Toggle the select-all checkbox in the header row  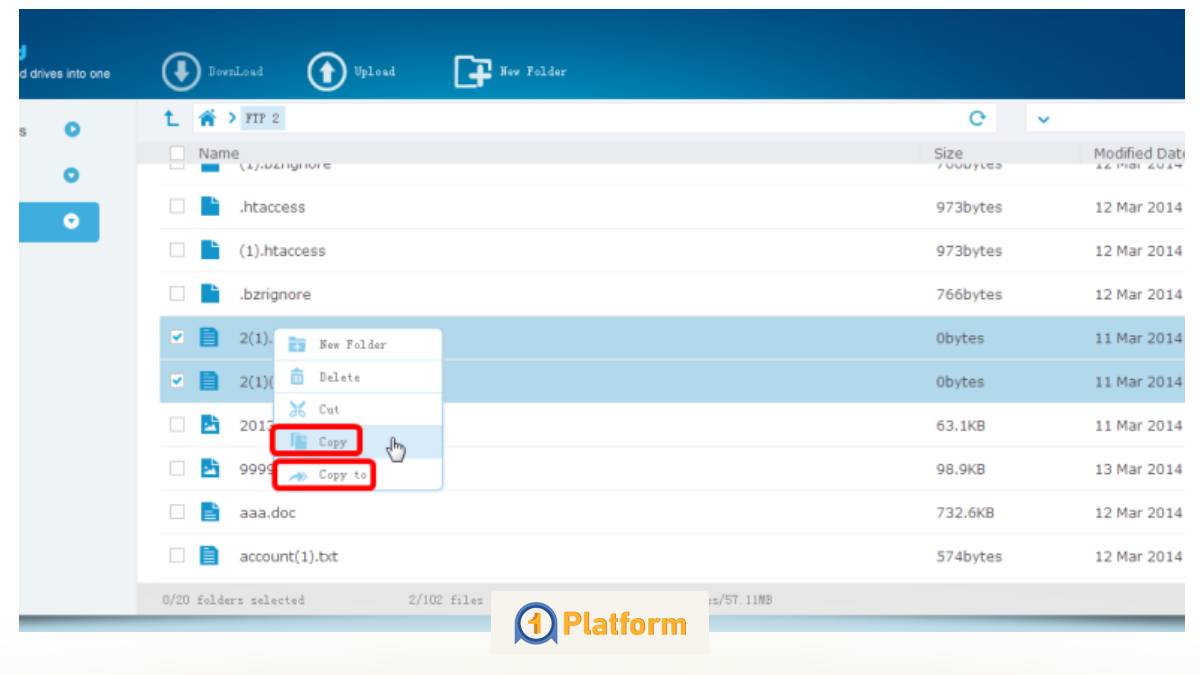pyautogui.click(x=175, y=153)
